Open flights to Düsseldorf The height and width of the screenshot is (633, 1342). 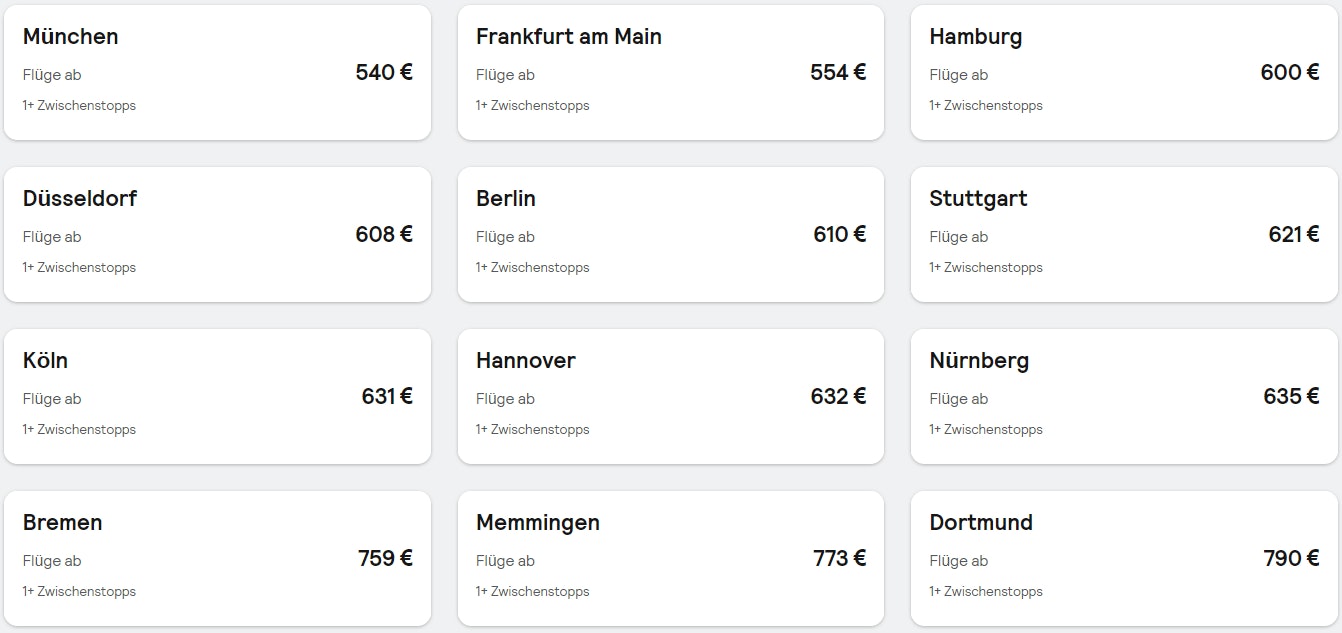(x=217, y=232)
